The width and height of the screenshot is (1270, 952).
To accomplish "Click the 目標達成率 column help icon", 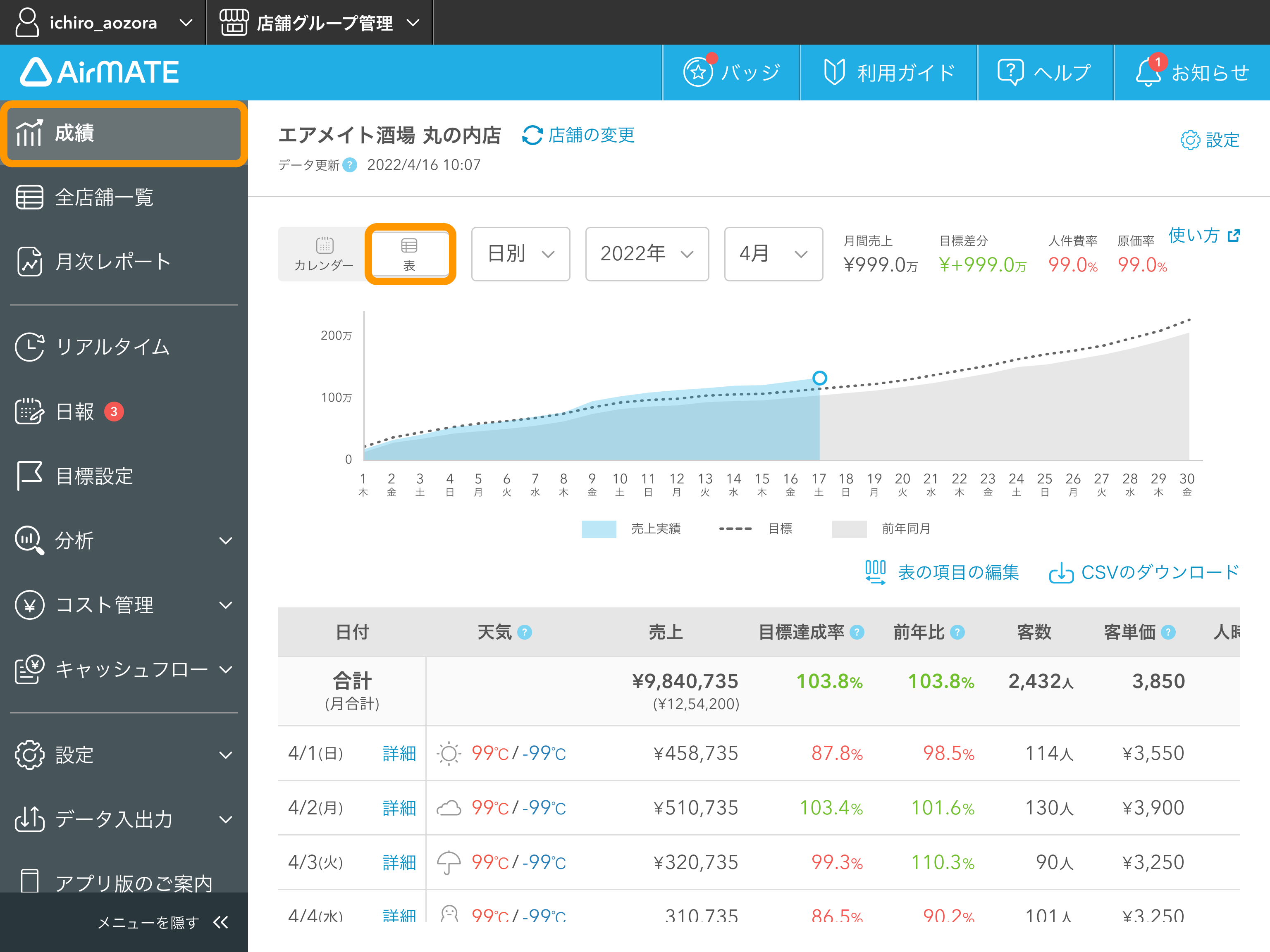I will 857,632.
